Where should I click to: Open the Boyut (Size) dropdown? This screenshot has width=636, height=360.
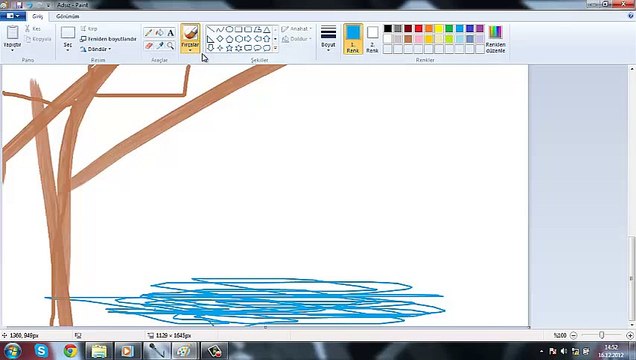point(328,39)
